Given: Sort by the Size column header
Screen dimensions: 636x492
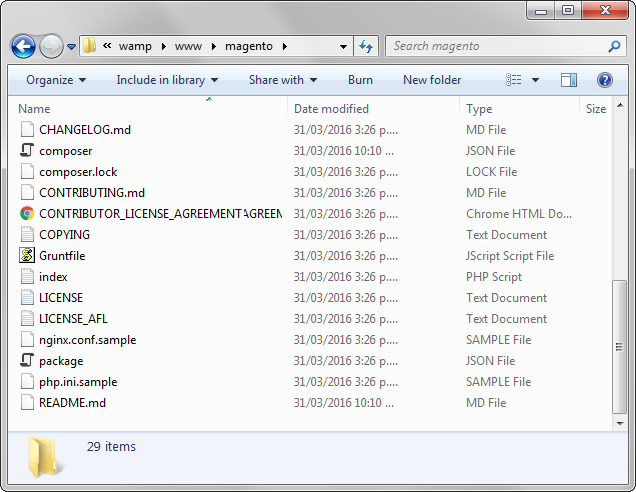Looking at the screenshot, I should [x=596, y=109].
